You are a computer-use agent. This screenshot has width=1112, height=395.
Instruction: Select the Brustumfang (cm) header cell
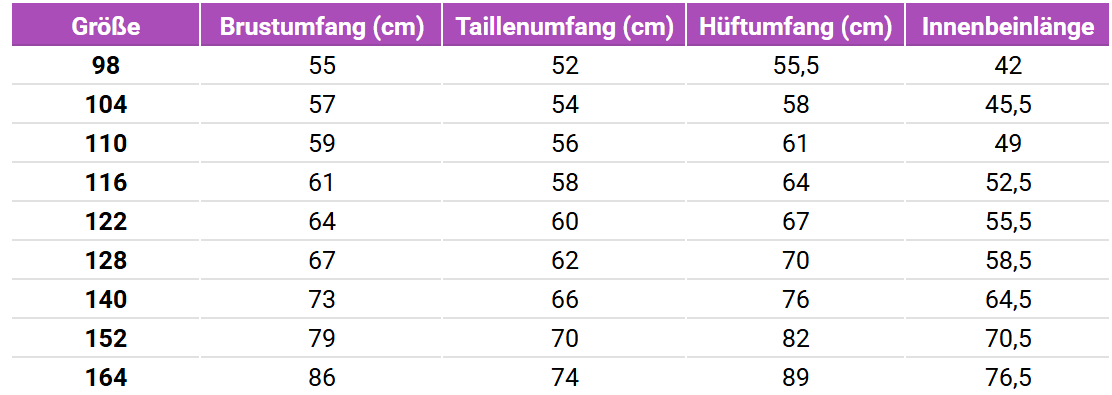tap(321, 26)
